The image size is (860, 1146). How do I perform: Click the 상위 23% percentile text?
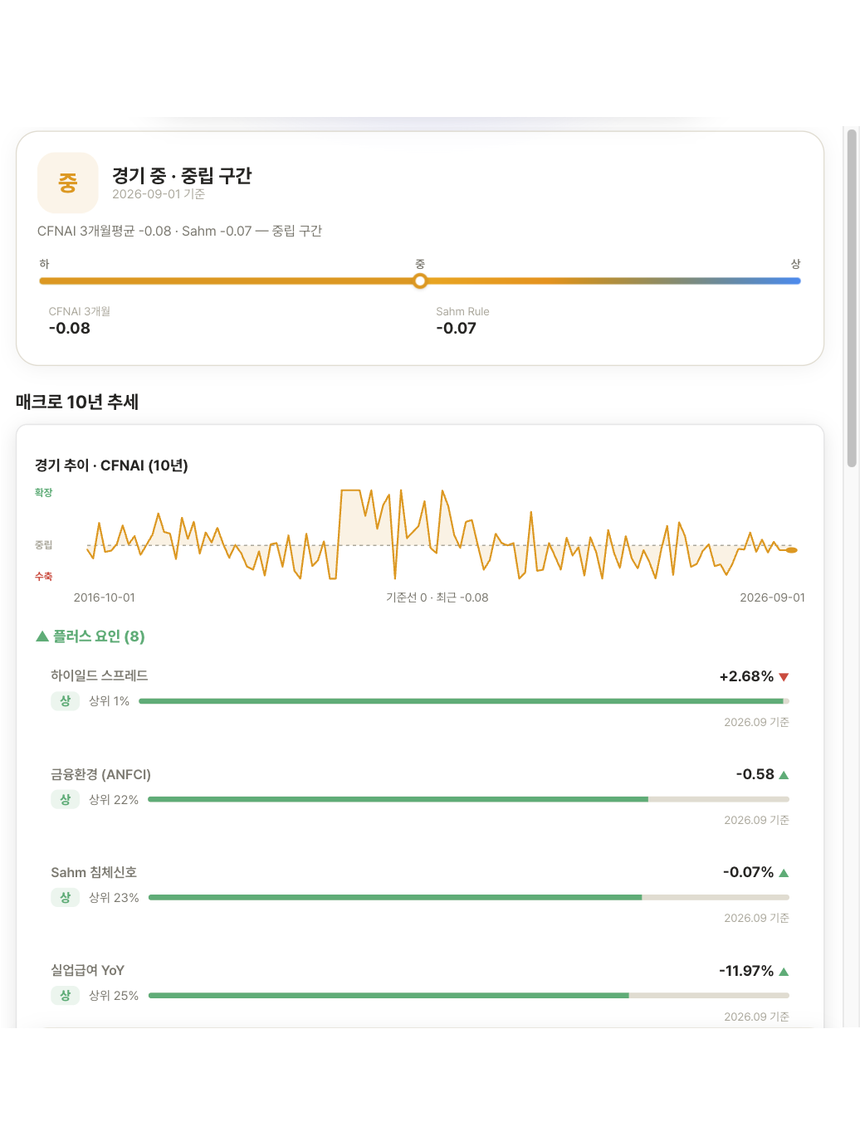tap(113, 898)
